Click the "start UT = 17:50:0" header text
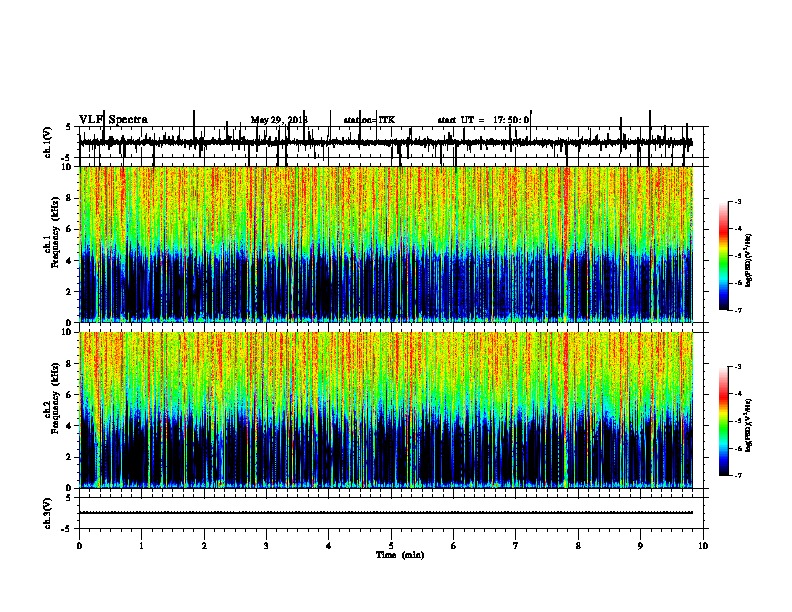The image size is (792, 612). click(483, 120)
